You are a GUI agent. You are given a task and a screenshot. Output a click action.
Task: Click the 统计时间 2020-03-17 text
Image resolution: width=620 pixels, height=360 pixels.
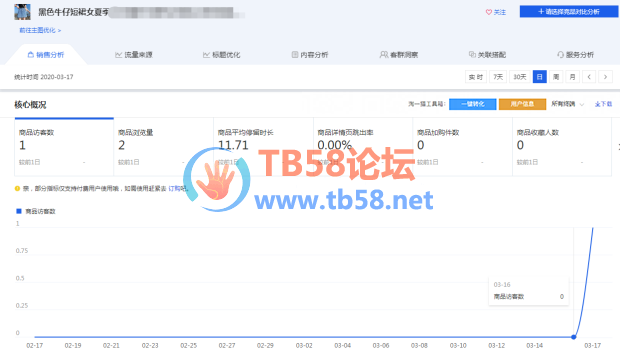click(x=43, y=77)
